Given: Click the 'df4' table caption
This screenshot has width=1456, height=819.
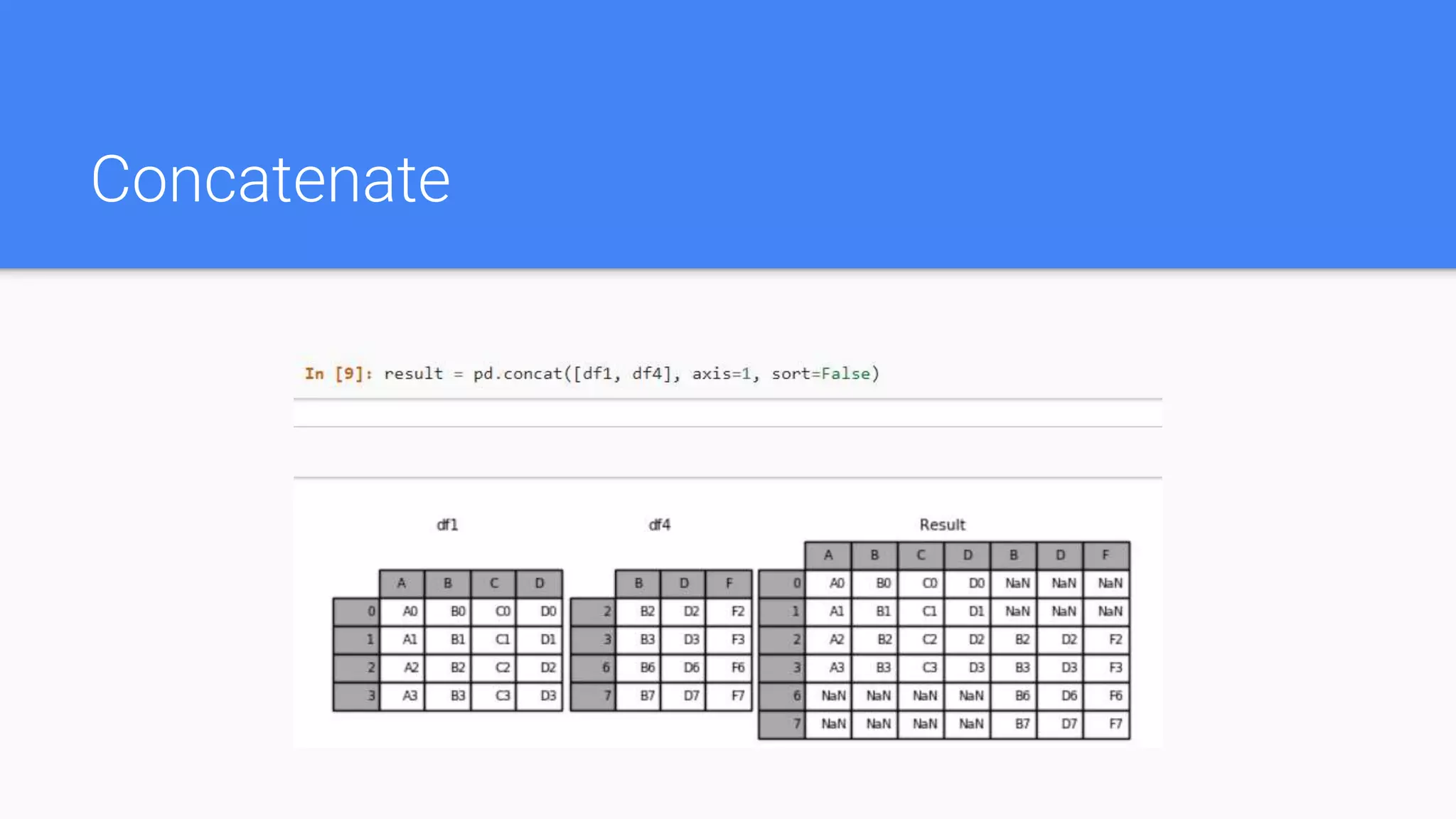Looking at the screenshot, I should (660, 525).
